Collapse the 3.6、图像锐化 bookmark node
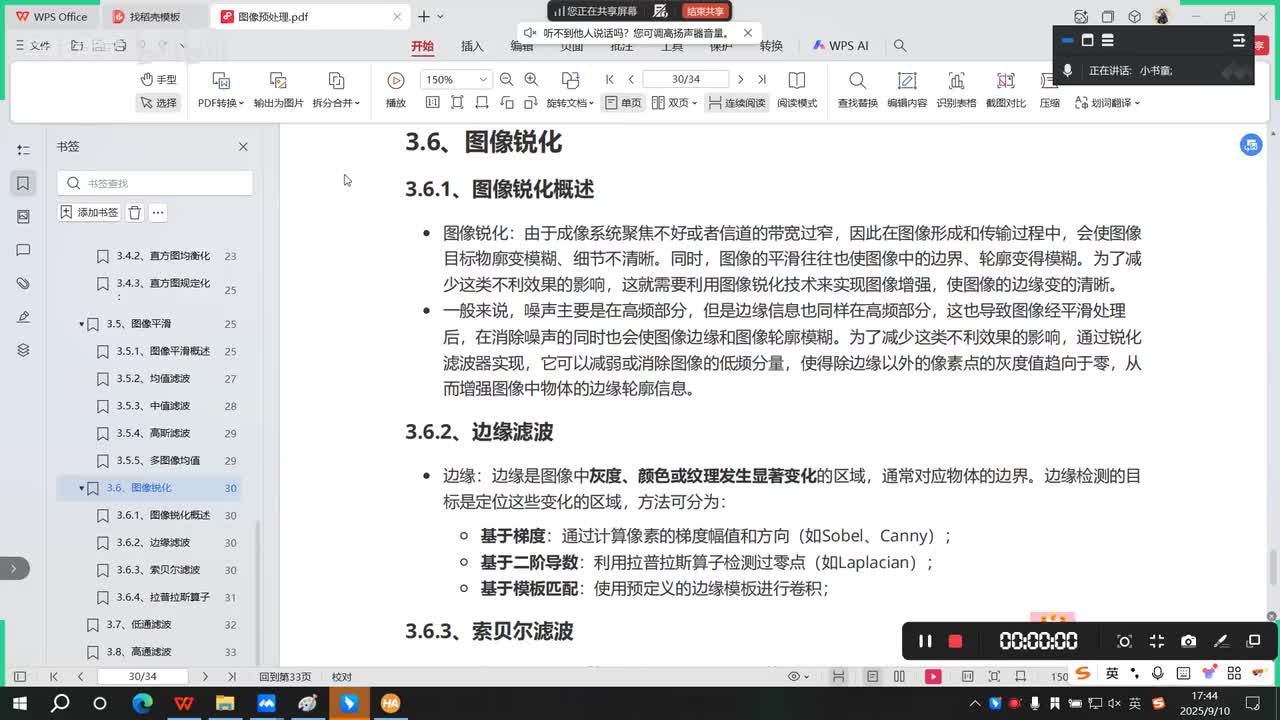 click(82, 488)
